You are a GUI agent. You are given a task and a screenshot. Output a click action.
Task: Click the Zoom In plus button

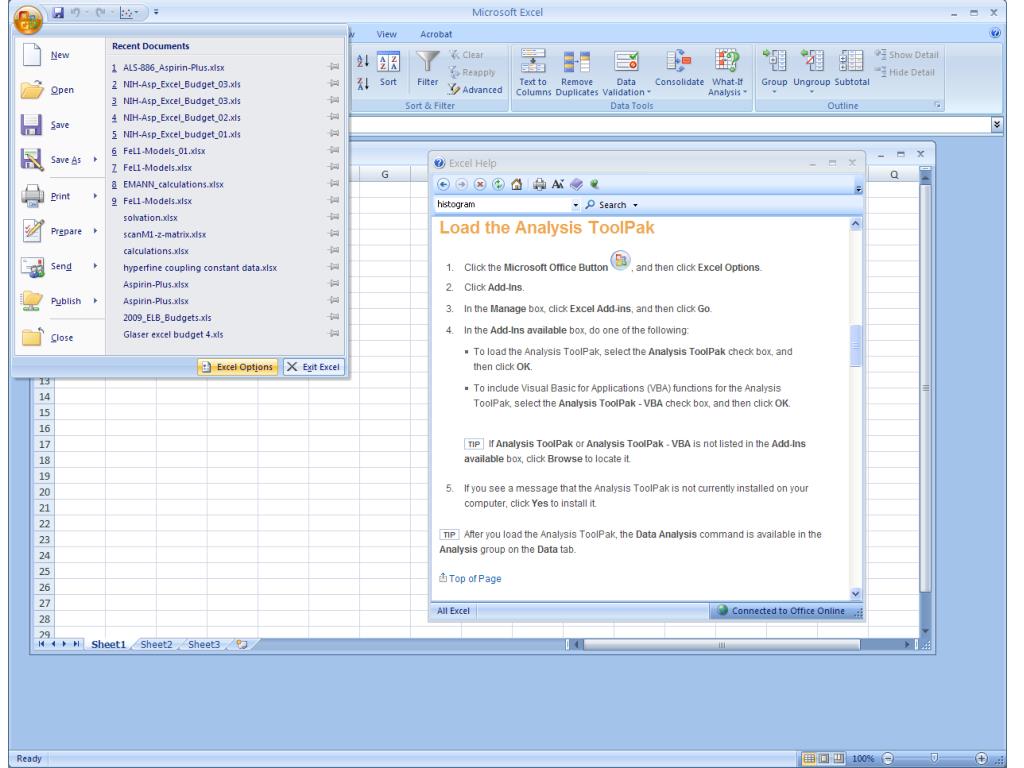[x=980, y=758]
